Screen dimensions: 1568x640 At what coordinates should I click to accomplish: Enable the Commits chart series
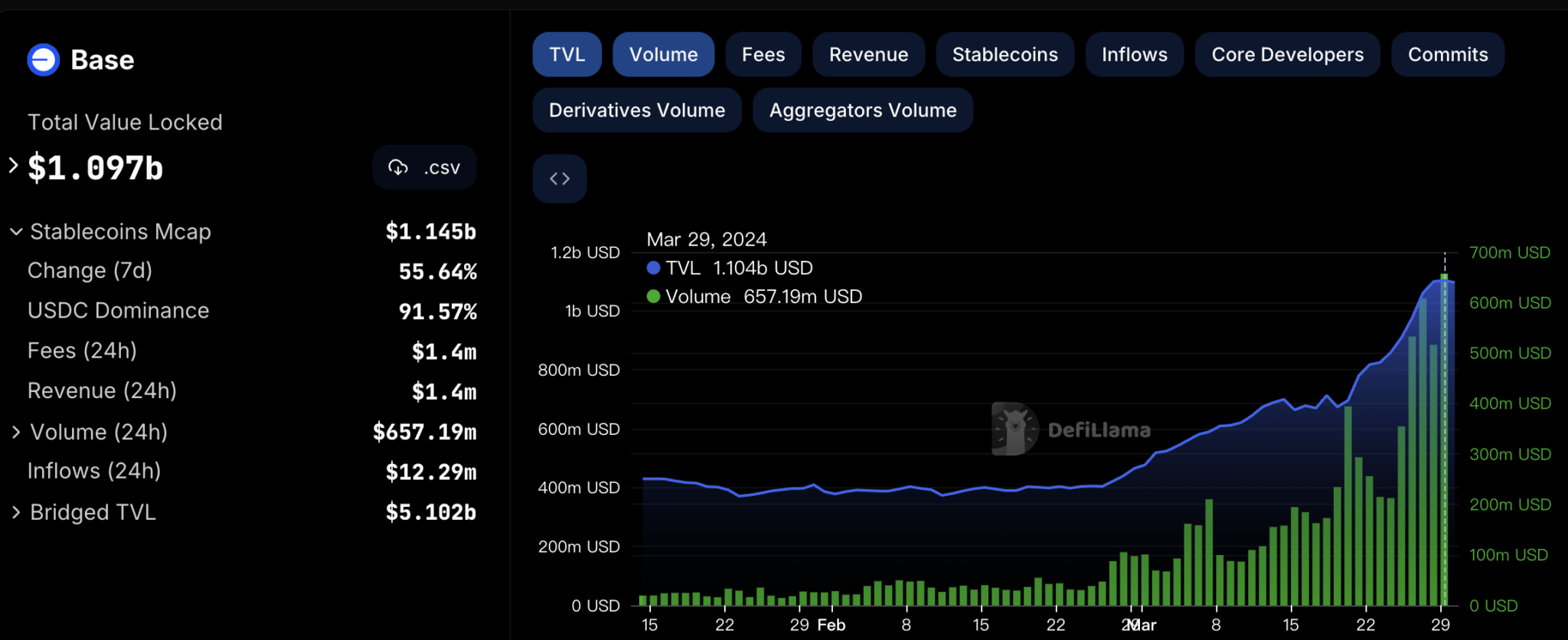coord(1448,54)
